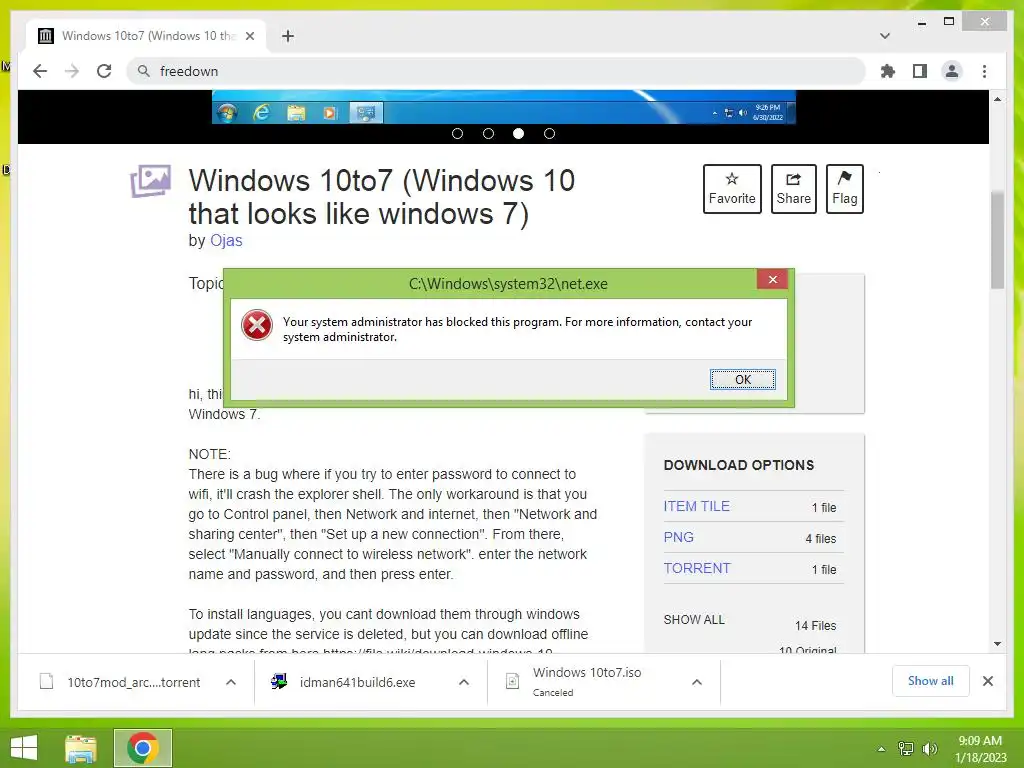This screenshot has width=1024, height=768.
Task: Expand options for idman641build6.exe download
Action: coord(464,682)
